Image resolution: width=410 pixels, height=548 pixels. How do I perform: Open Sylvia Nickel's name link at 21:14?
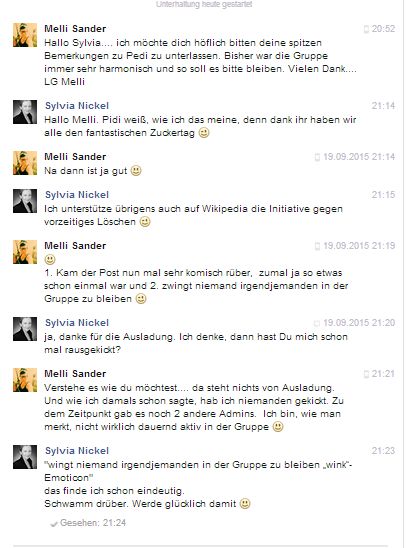pyautogui.click(x=77, y=106)
